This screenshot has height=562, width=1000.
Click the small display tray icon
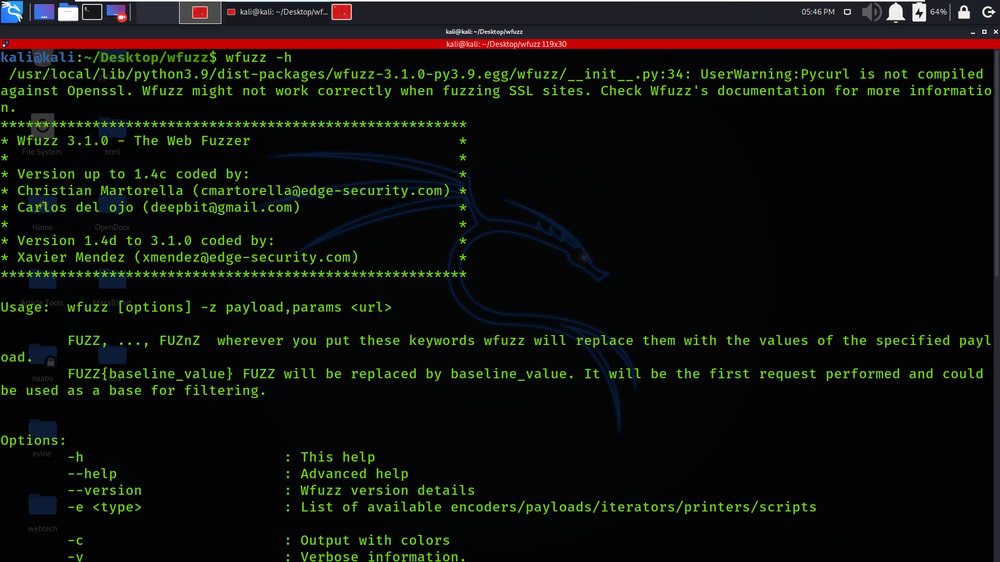point(847,11)
